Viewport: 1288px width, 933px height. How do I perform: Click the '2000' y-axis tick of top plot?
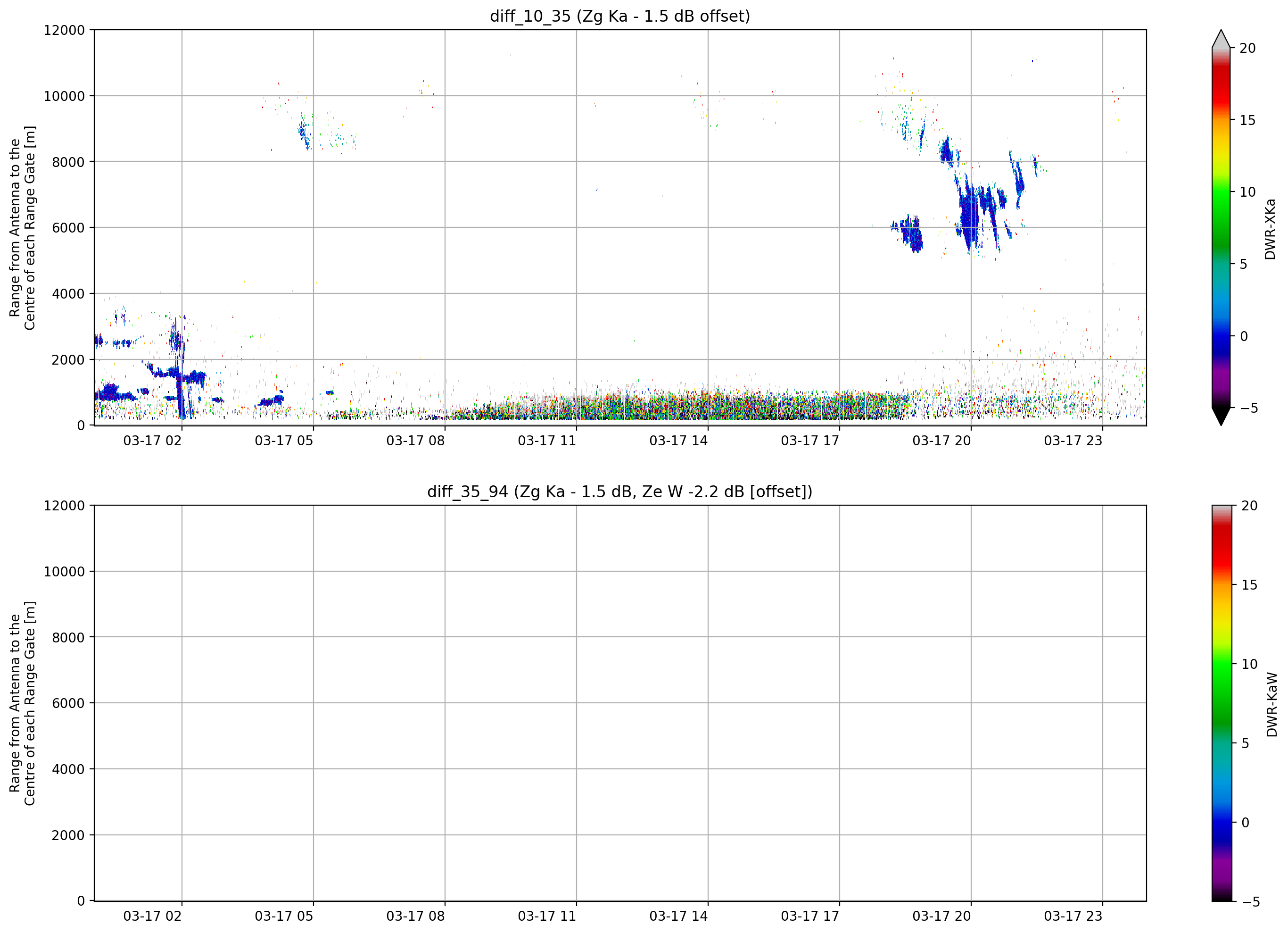tap(68, 360)
